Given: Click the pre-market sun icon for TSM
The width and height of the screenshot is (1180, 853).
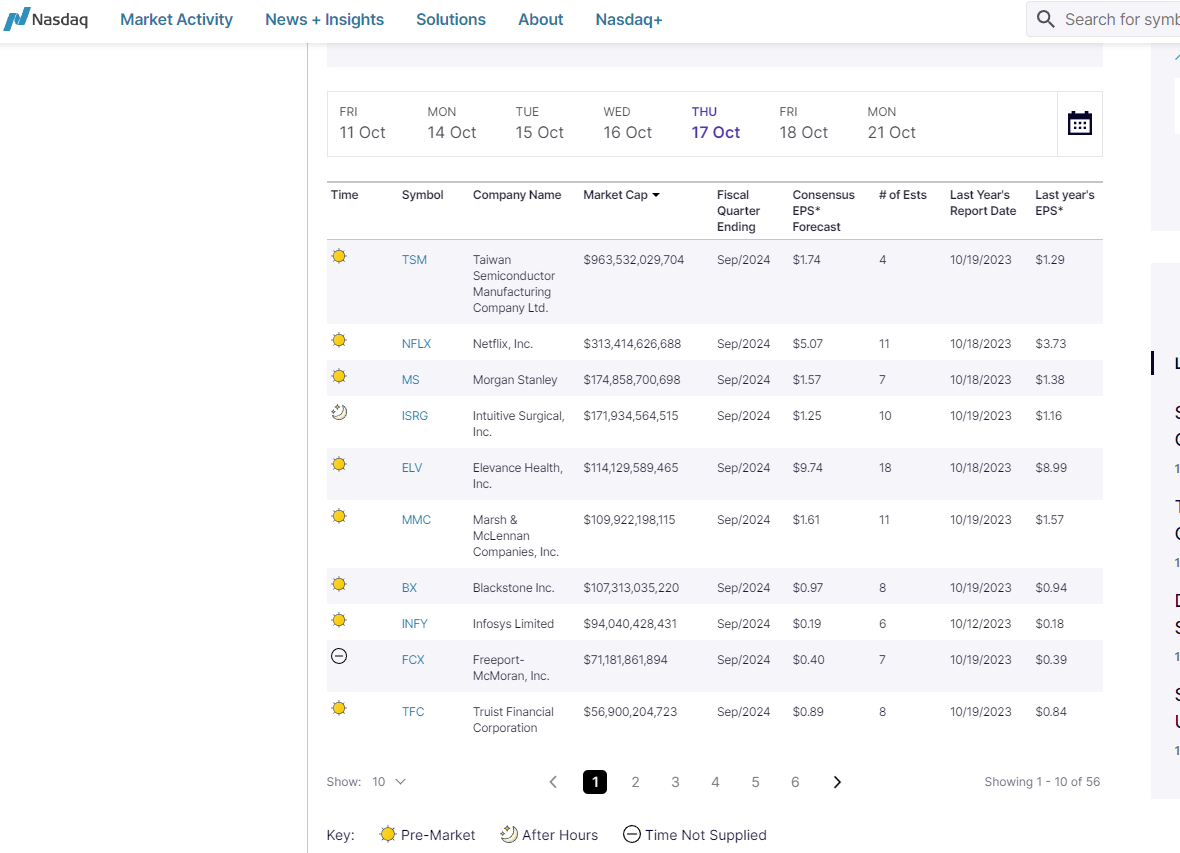Looking at the screenshot, I should pyautogui.click(x=339, y=257).
